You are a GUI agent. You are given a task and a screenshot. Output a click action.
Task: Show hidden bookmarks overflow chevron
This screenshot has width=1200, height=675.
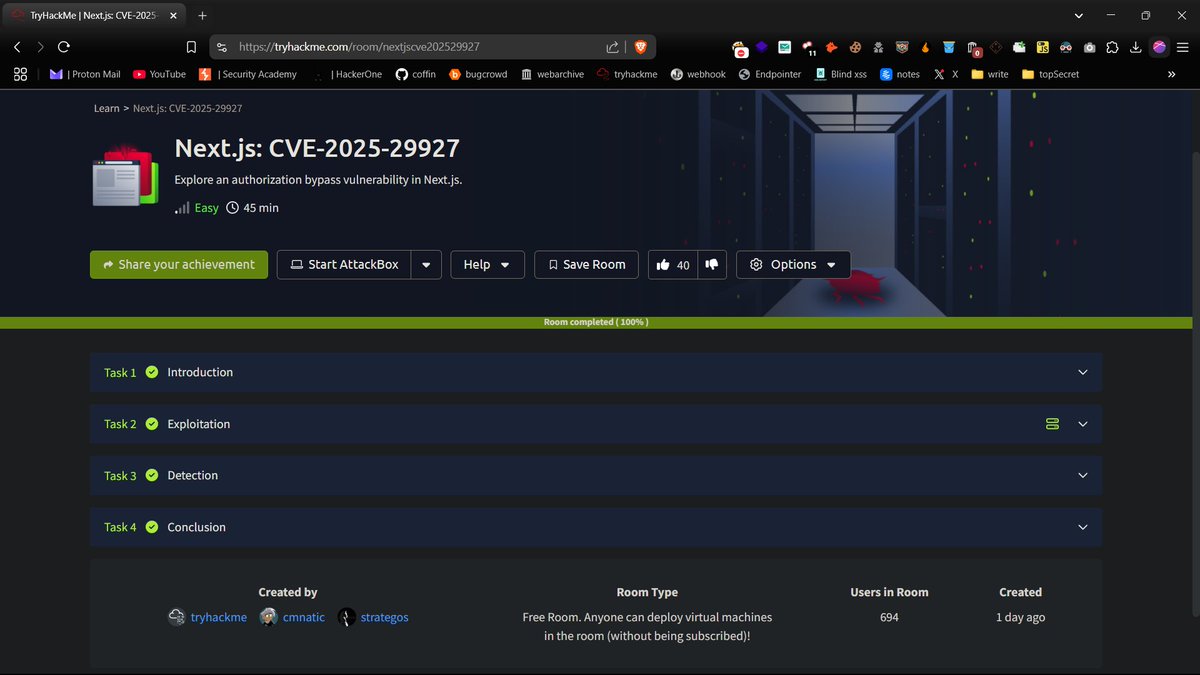[x=1171, y=74]
